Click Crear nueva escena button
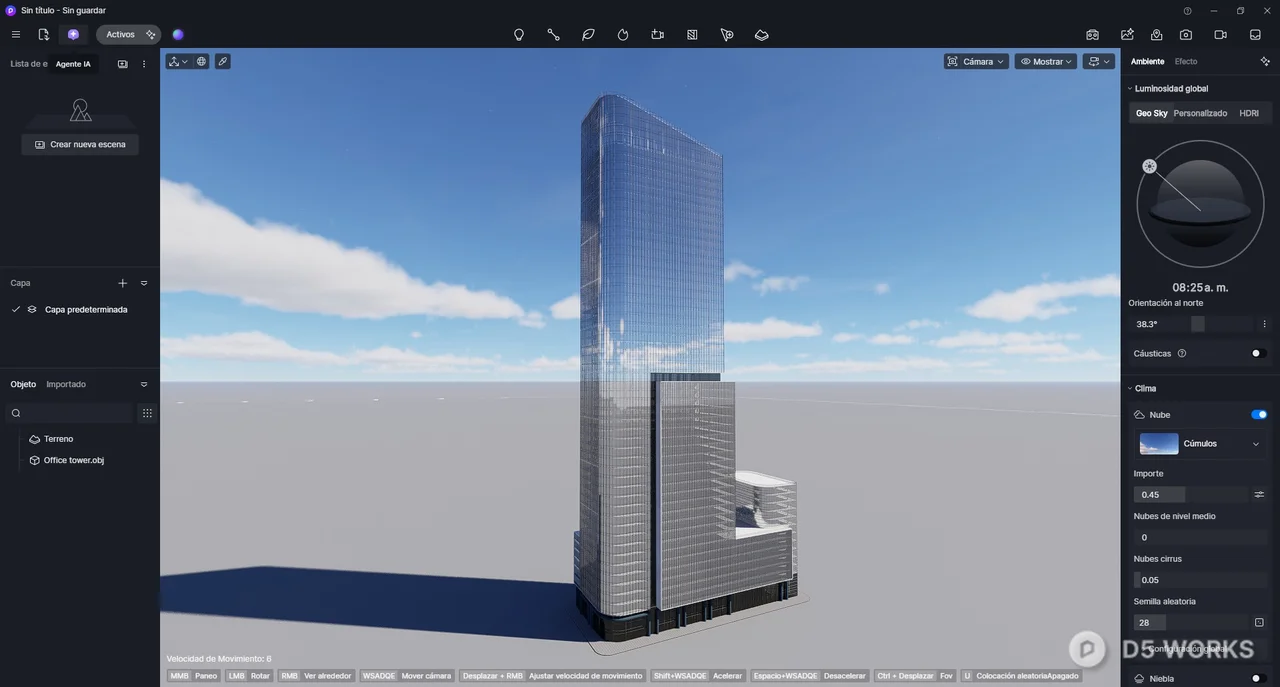Screen dimensions: 1280x687 [x=80, y=144]
